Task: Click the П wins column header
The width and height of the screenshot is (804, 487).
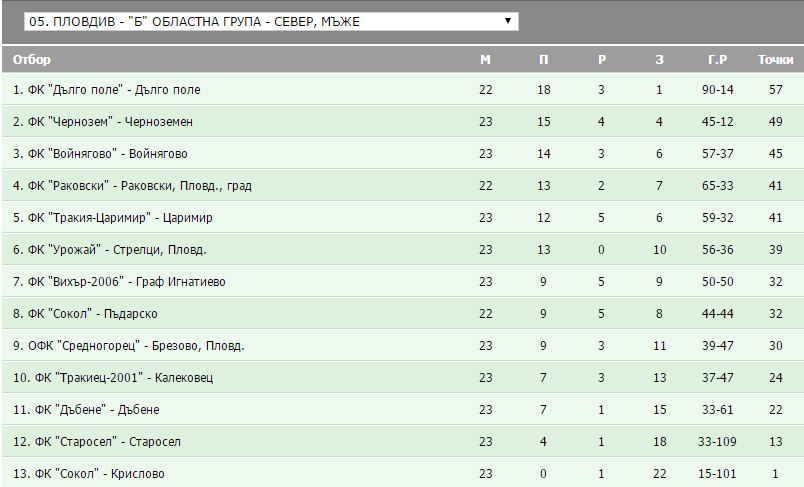Action: pos(543,59)
